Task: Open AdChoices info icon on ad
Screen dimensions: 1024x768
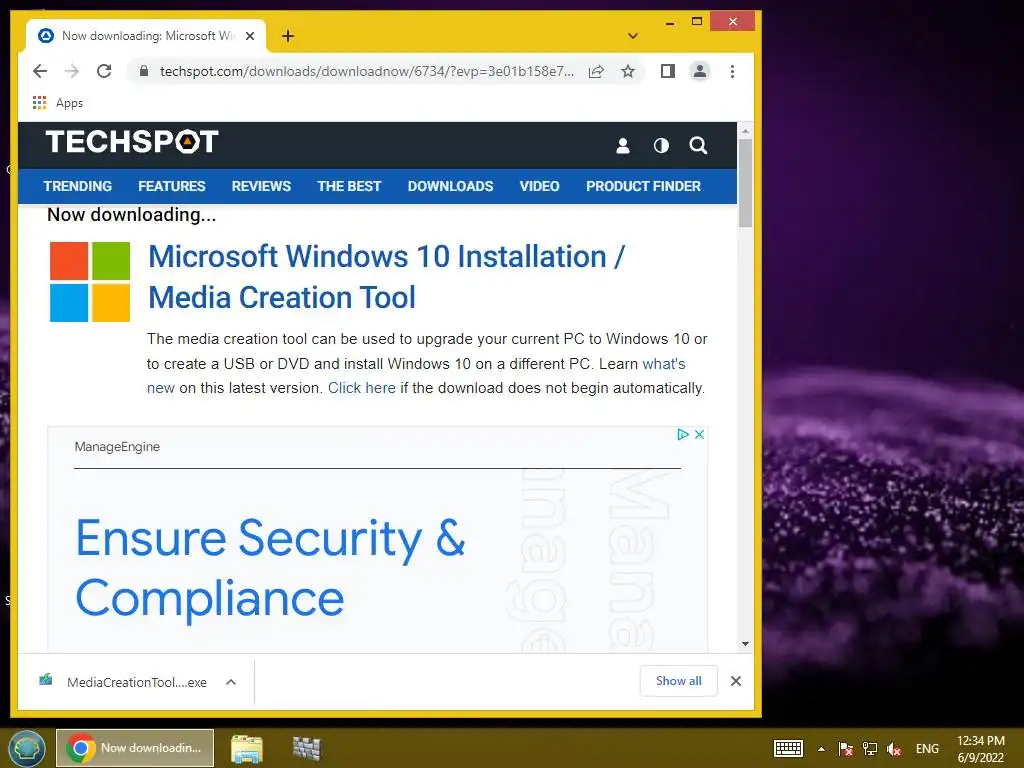Action: tap(683, 434)
